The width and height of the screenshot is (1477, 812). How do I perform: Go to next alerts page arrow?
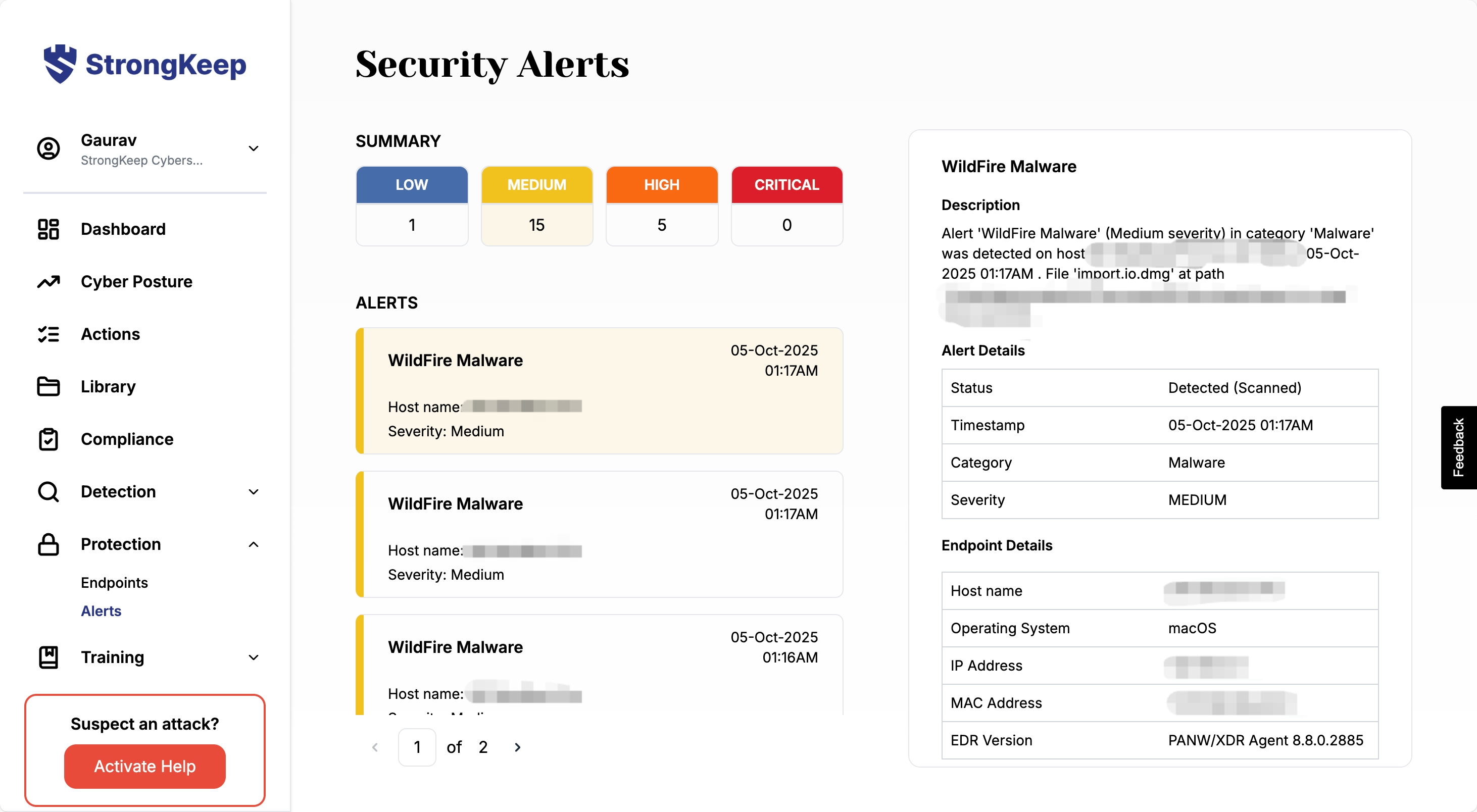click(x=517, y=747)
